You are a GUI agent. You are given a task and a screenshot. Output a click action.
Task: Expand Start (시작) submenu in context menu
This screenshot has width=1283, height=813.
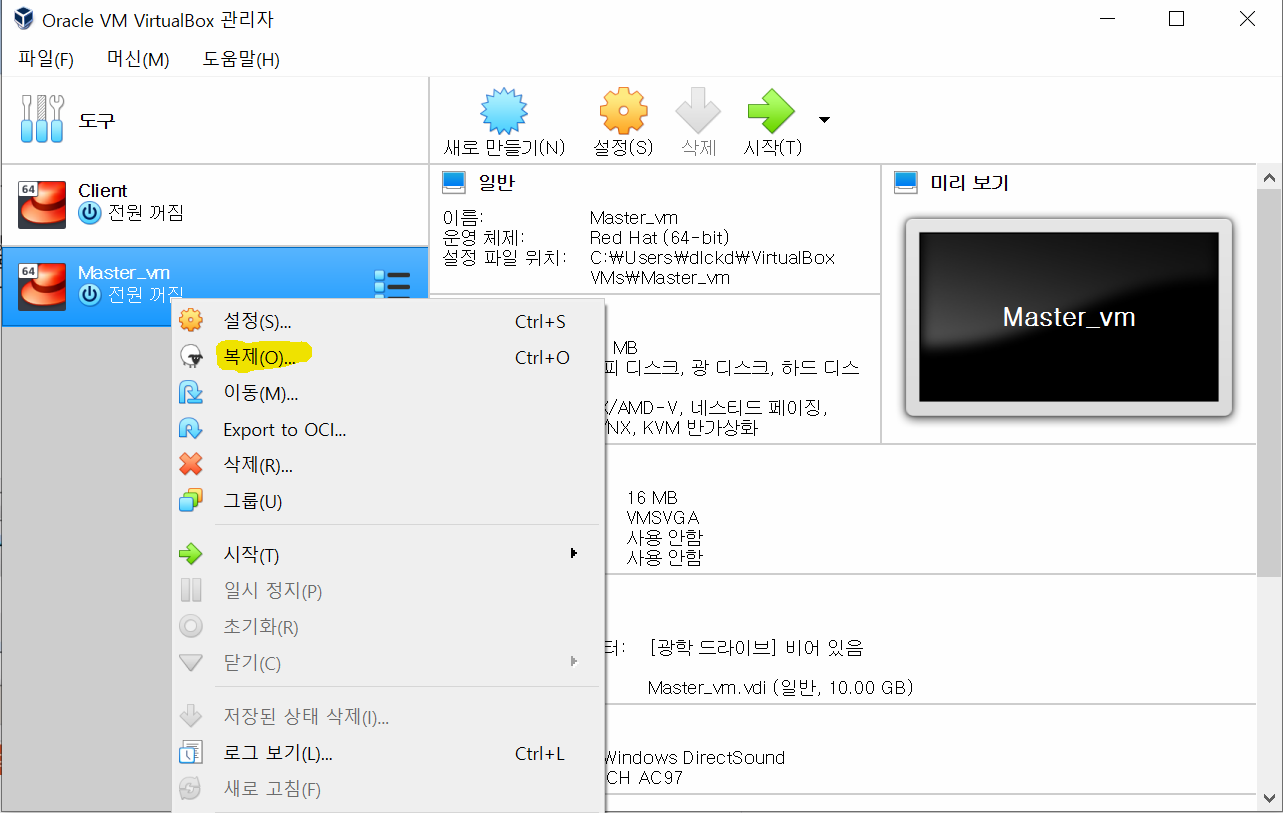point(388,555)
